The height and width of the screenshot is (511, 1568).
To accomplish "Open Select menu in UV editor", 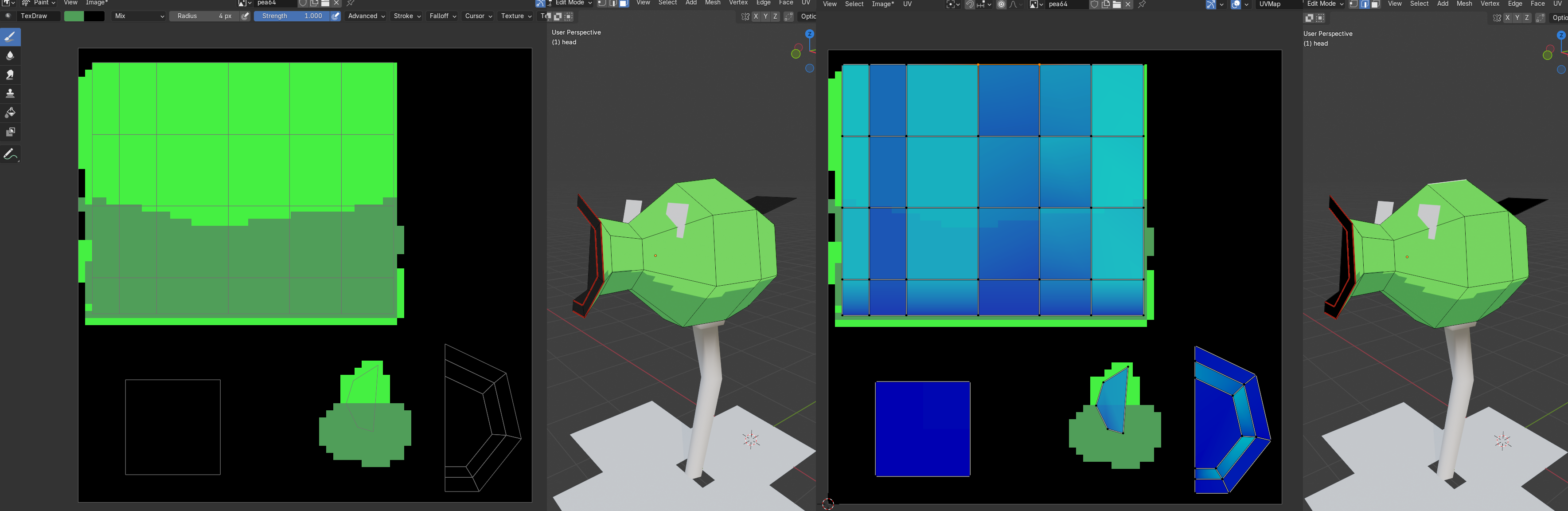I will click(854, 4).
